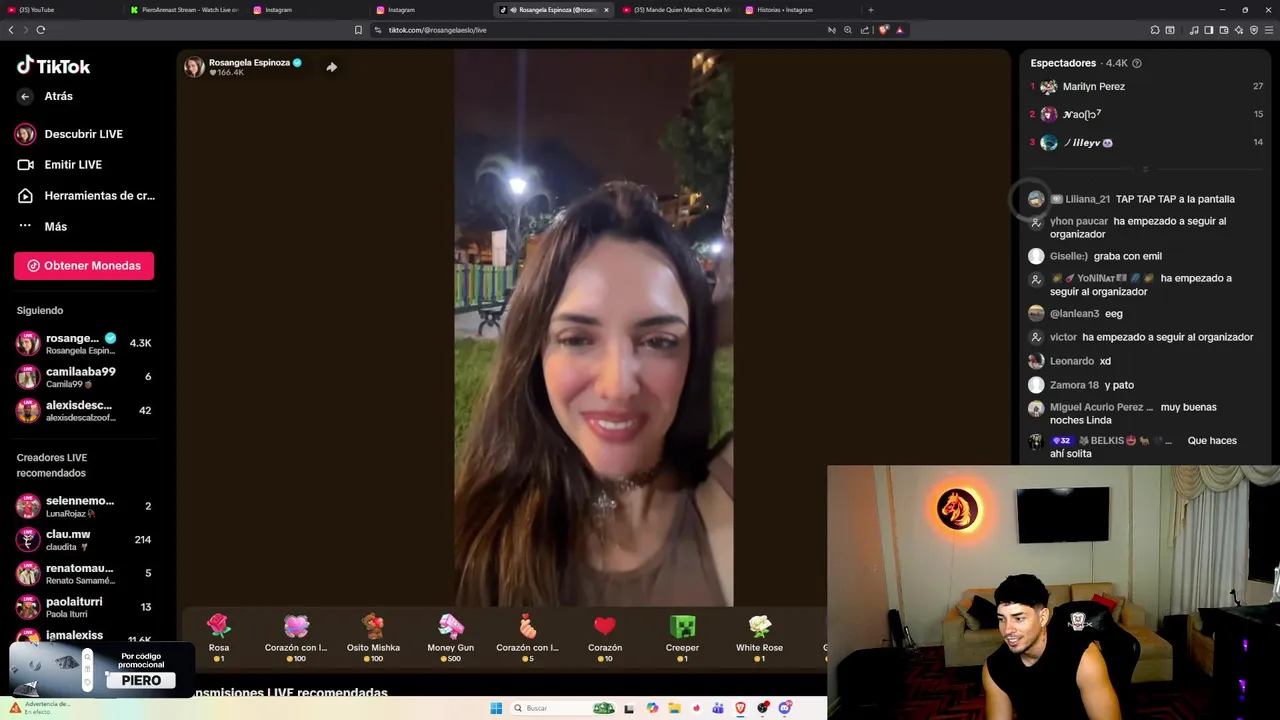
Task: Click Obtener Monedas button
Action: pyautogui.click(x=84, y=266)
